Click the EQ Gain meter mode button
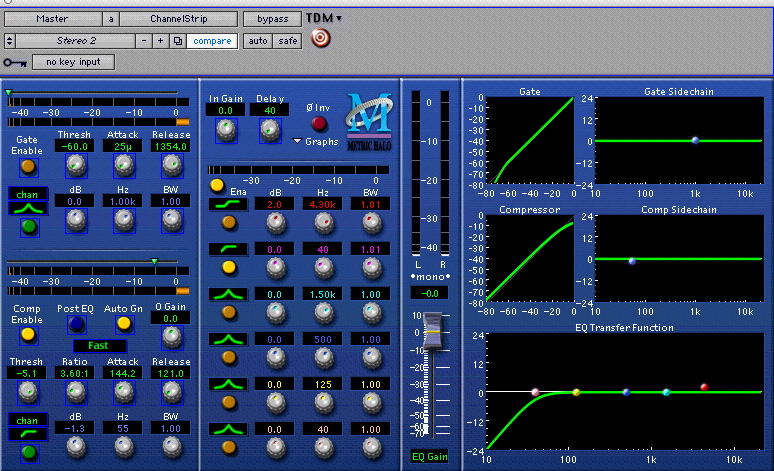 pyautogui.click(x=429, y=457)
